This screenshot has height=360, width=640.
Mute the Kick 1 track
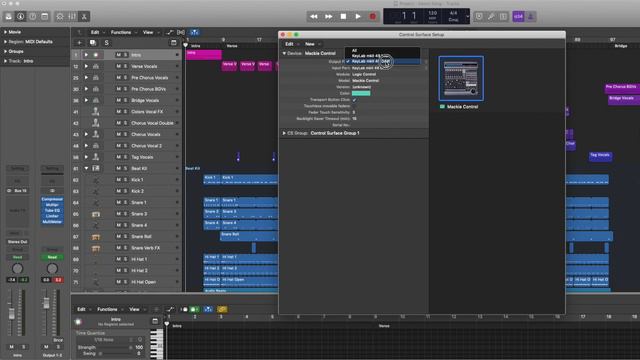click(x=118, y=180)
